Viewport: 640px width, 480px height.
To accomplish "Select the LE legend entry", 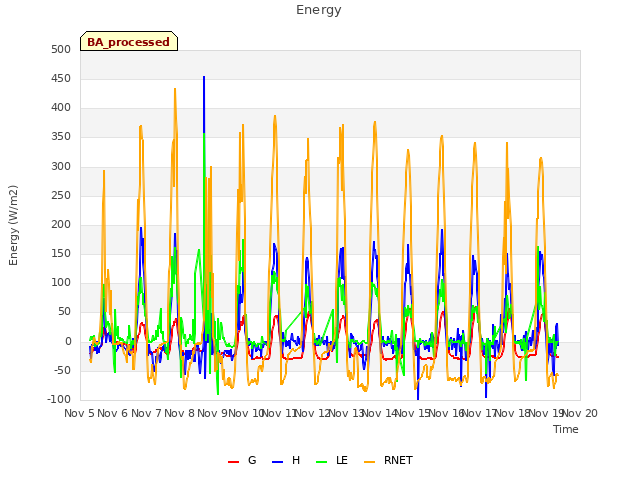I will click(x=332, y=460).
